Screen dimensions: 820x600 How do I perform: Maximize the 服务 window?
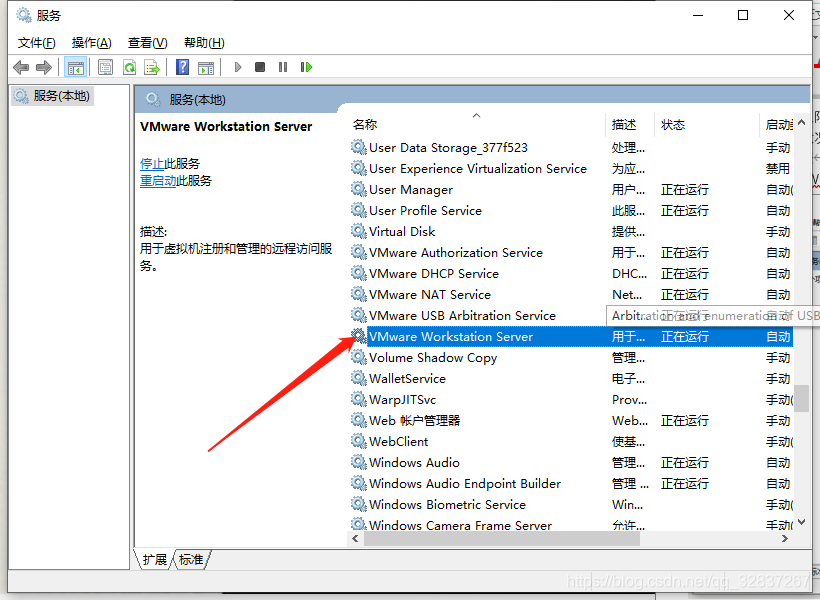click(x=743, y=15)
